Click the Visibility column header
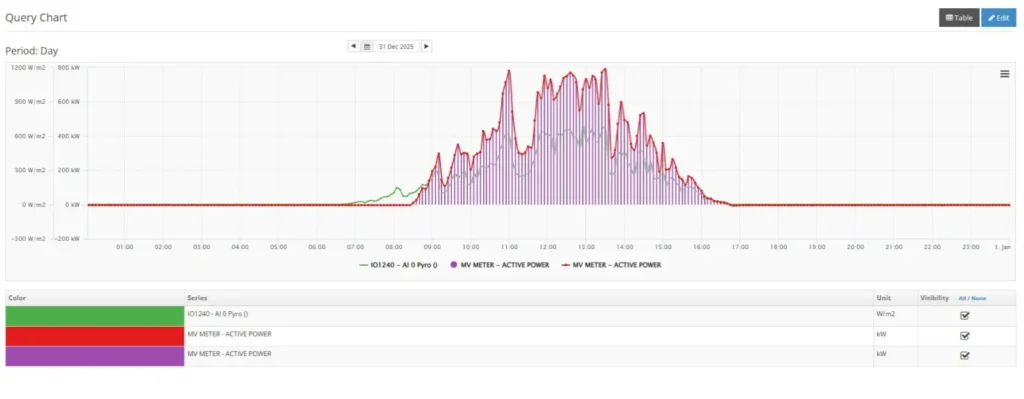The width and height of the screenshot is (1024, 399). (x=935, y=298)
